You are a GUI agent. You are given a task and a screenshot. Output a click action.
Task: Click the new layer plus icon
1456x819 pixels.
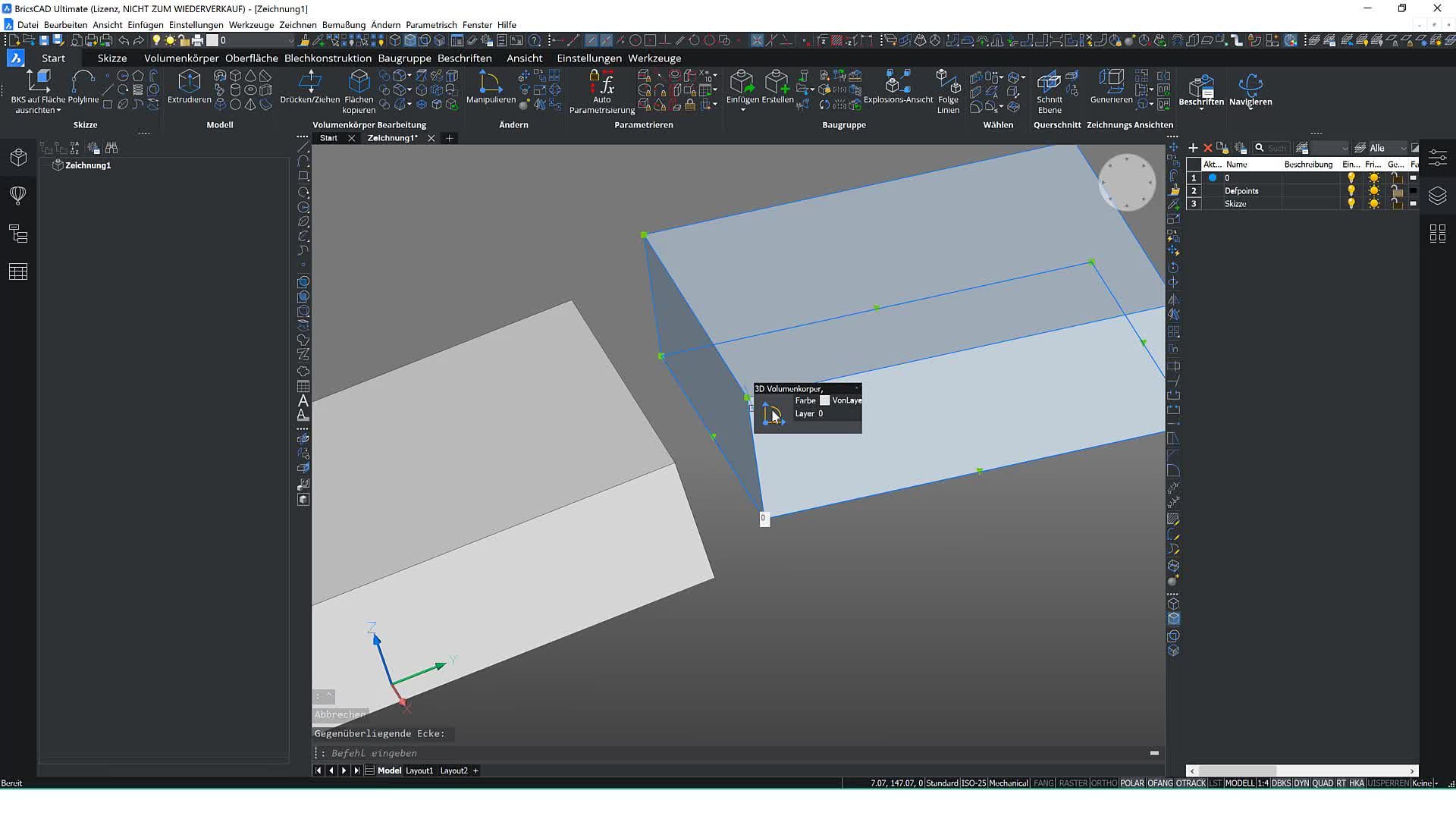[1193, 148]
